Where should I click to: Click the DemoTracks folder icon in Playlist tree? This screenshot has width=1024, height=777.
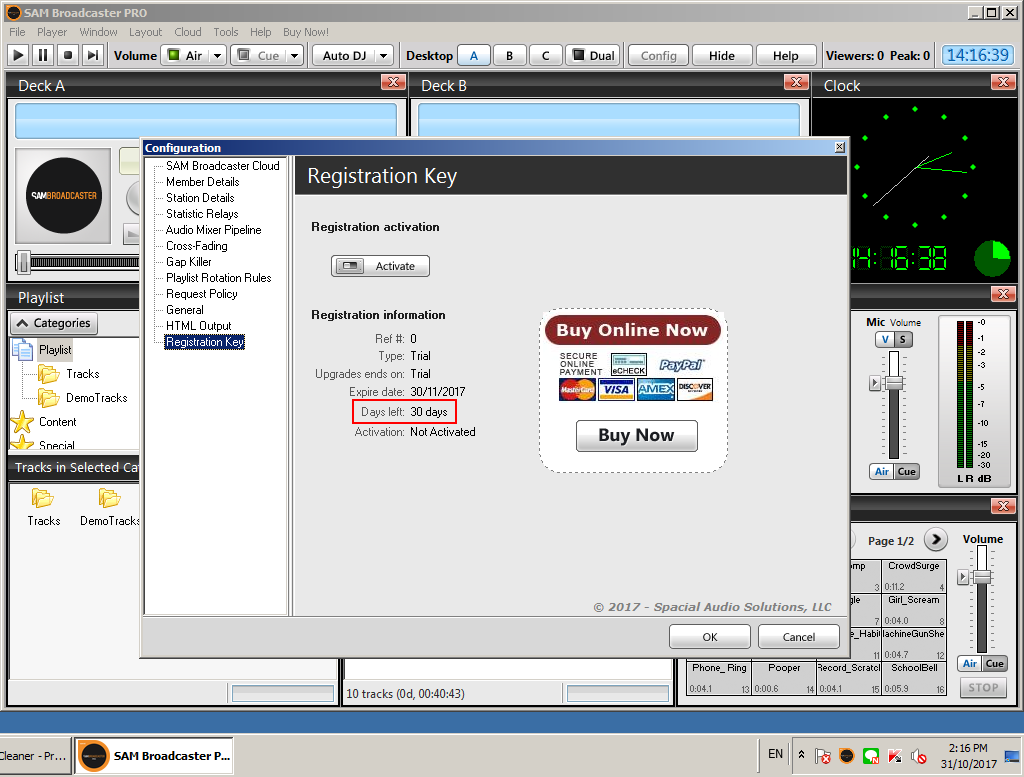pyautogui.click(x=48, y=398)
